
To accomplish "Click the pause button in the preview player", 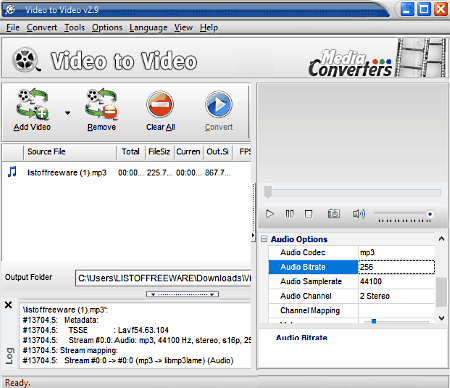I will click(x=289, y=214).
